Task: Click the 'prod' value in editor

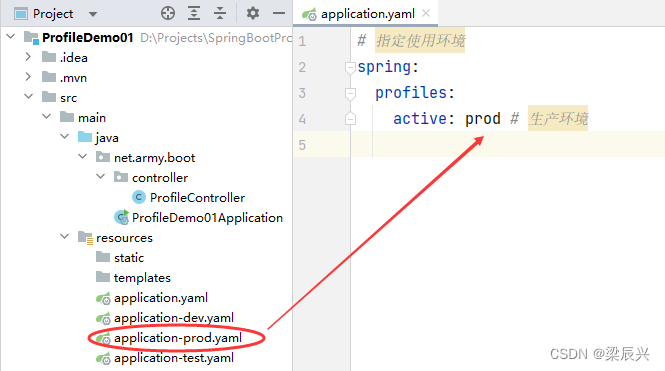Action: tap(483, 119)
